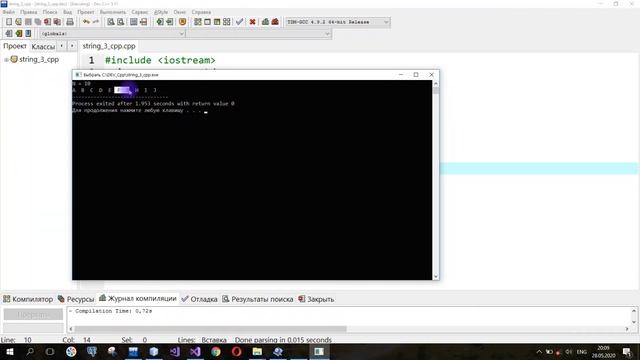Click the greyed Прервать button
Viewport: 640px width, 360px height.
pyautogui.click(x=33, y=314)
